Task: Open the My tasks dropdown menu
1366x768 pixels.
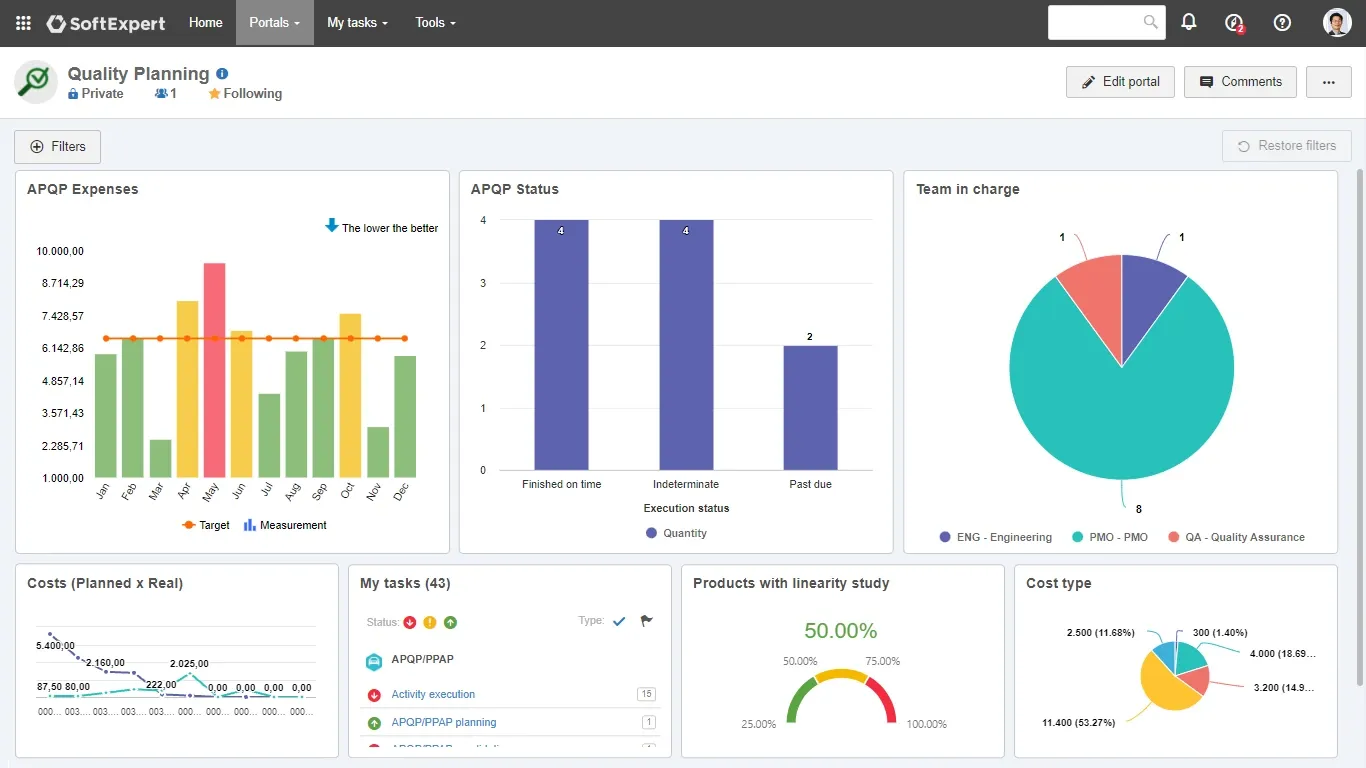Action: coord(357,23)
